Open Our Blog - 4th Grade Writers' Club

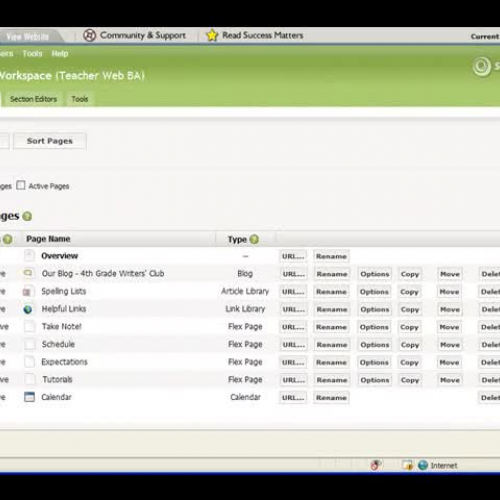pos(103,273)
